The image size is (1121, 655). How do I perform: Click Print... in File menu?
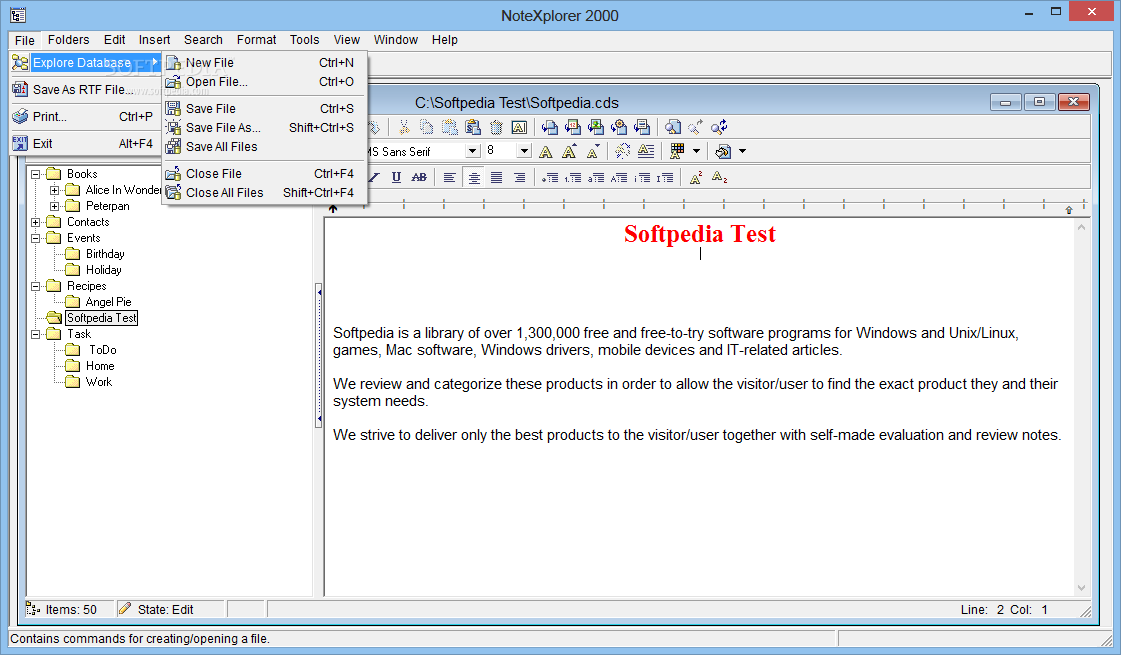tap(84, 117)
